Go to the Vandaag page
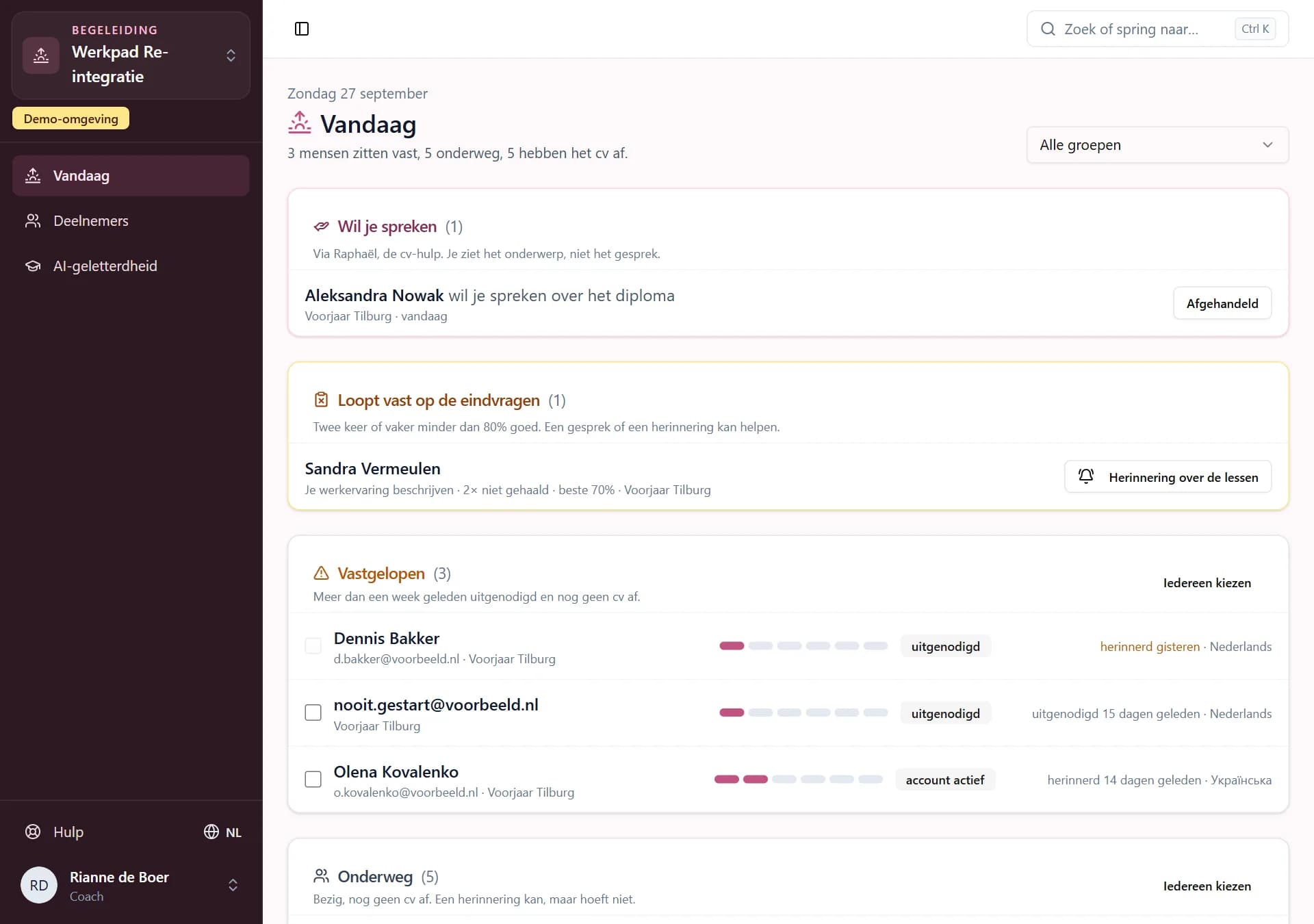The width and height of the screenshot is (1314, 924). point(131,176)
